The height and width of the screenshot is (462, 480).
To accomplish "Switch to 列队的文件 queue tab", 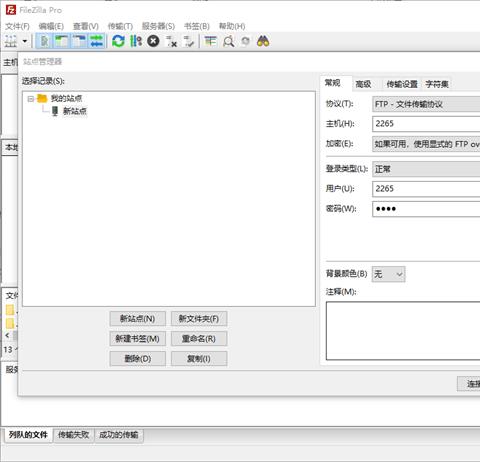I will [28, 435].
